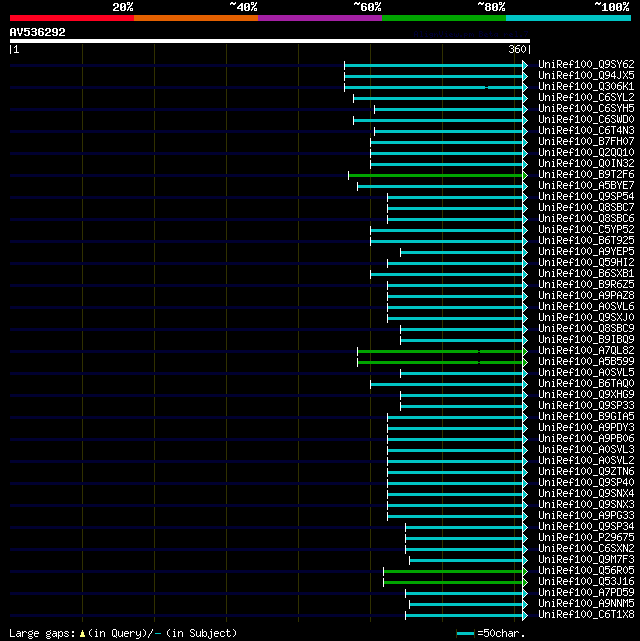Click the UniRef100_B9R6Z5 label
Viewport: 640px width, 641px height.
click(586, 285)
